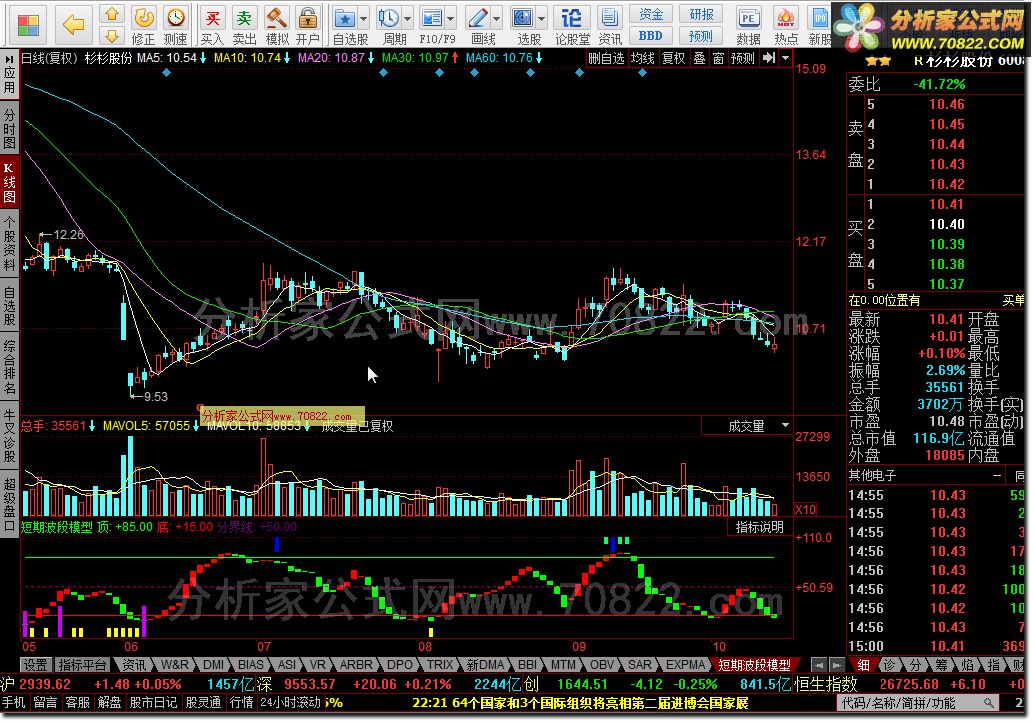Collapse the left sidebar using top-left arrow icon
This screenshot has width=1033, height=722.
click(9, 58)
